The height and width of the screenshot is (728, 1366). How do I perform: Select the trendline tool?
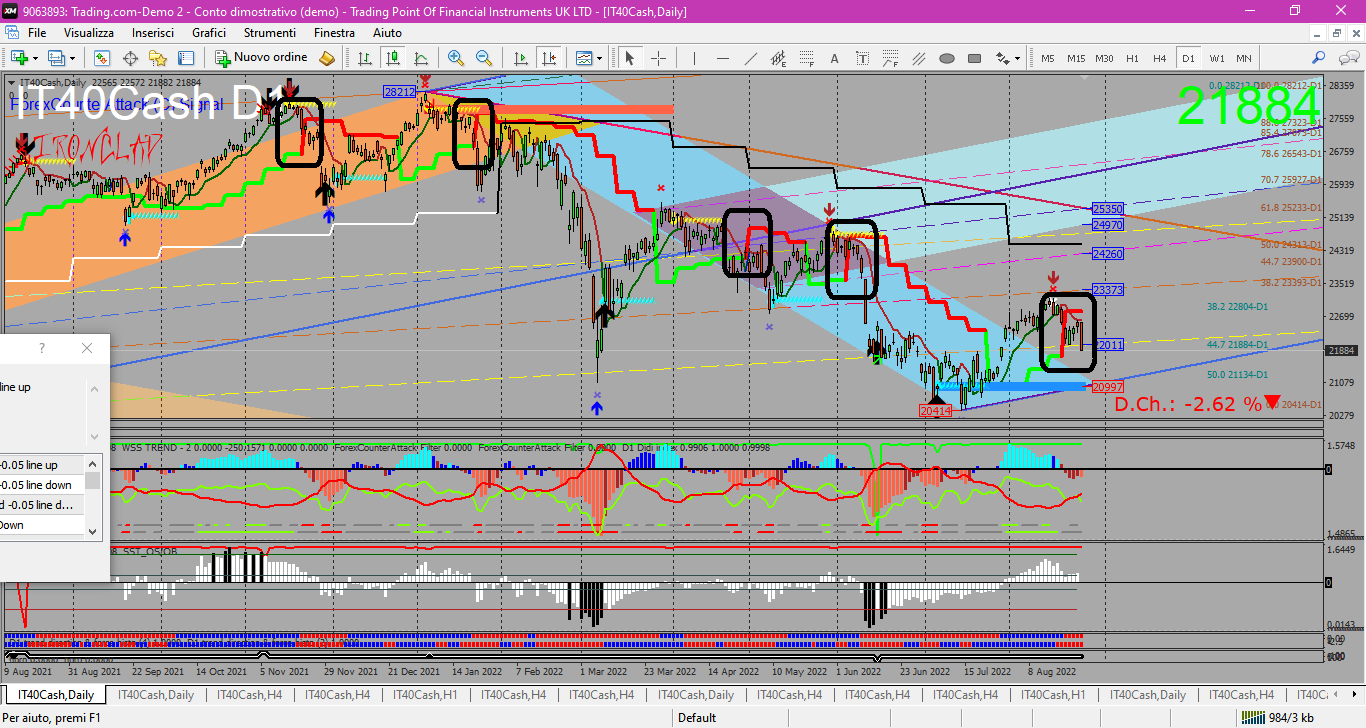coord(751,58)
